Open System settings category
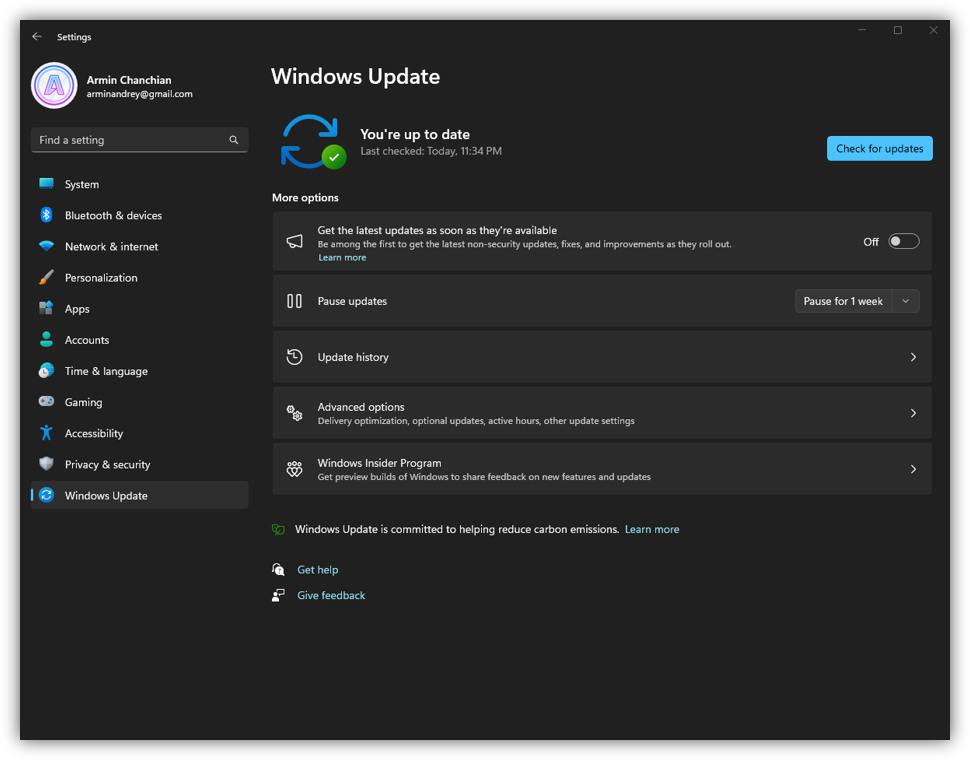970x760 pixels. 140,184
